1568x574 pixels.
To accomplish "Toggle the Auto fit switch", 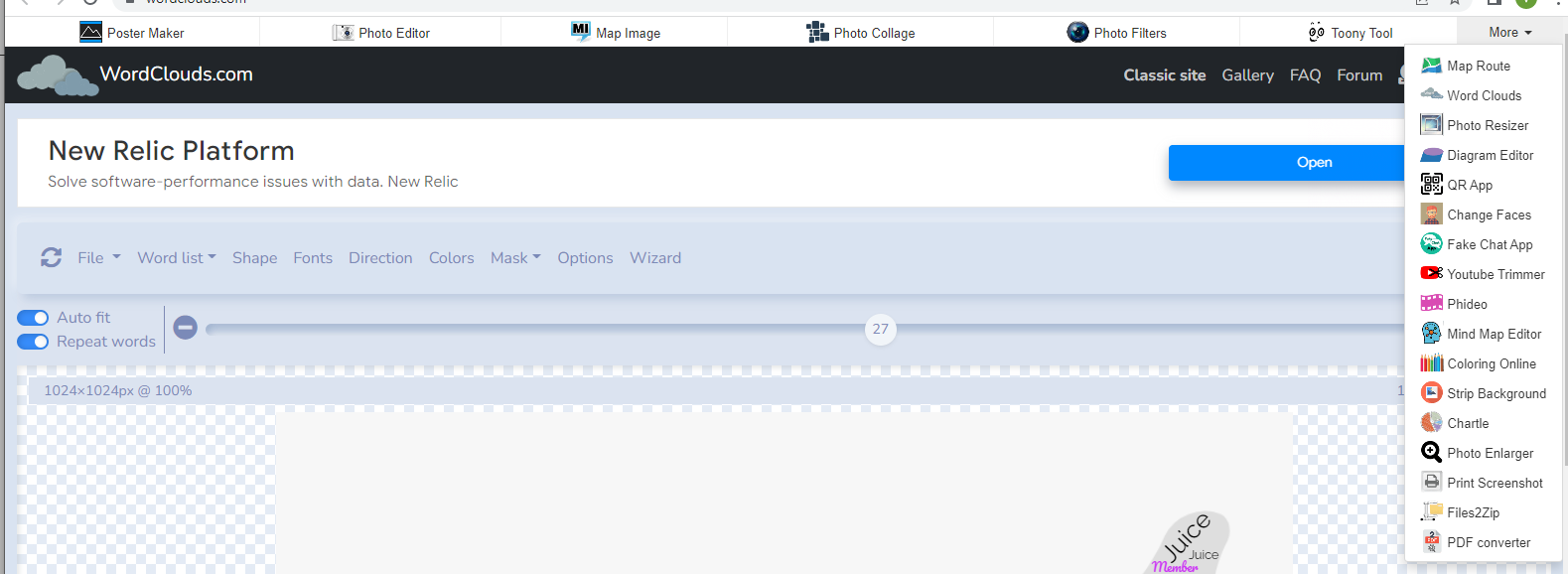I will (x=33, y=318).
